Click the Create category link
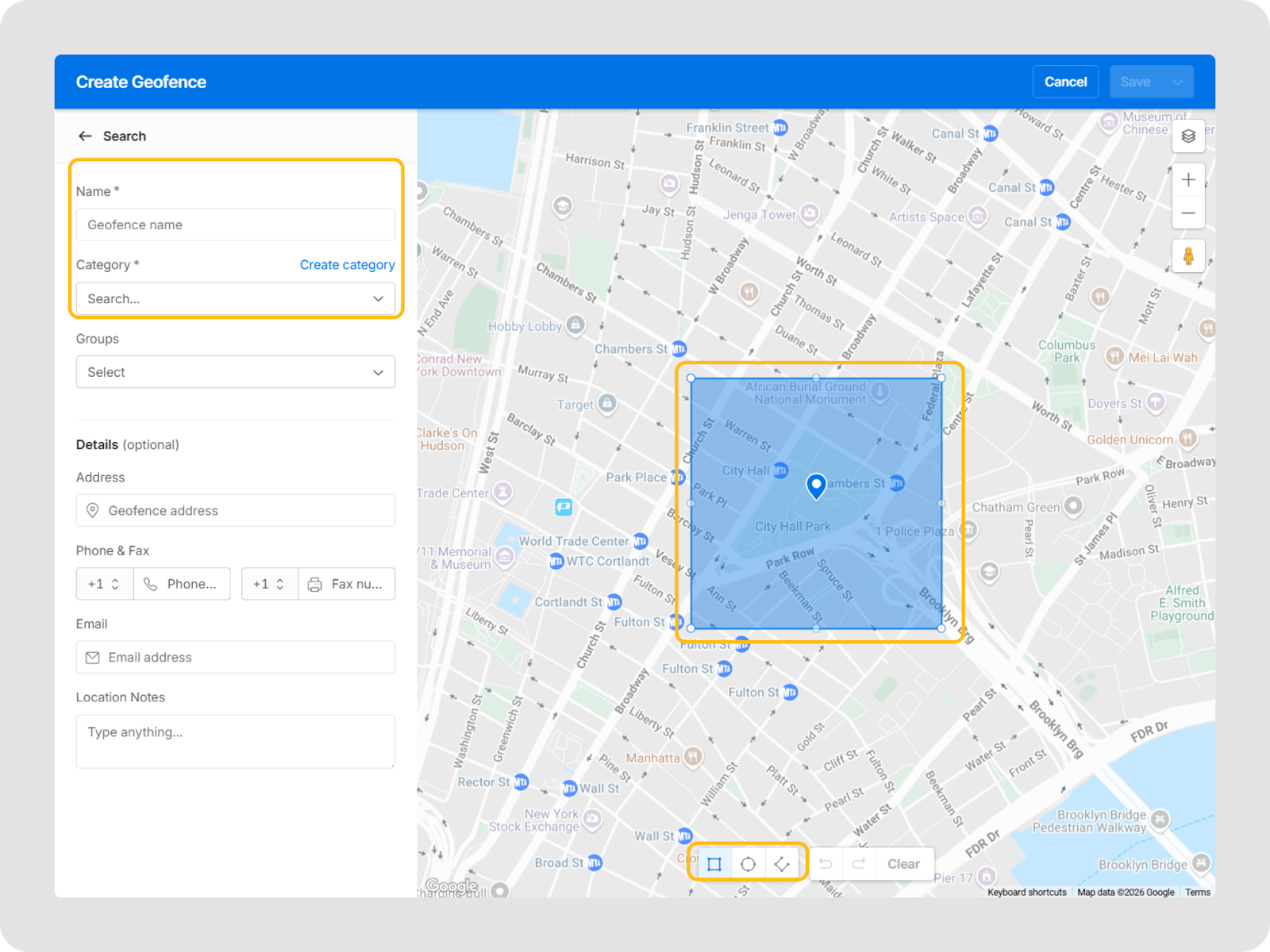Screen dimensions: 1270x952 pyautogui.click(x=347, y=265)
